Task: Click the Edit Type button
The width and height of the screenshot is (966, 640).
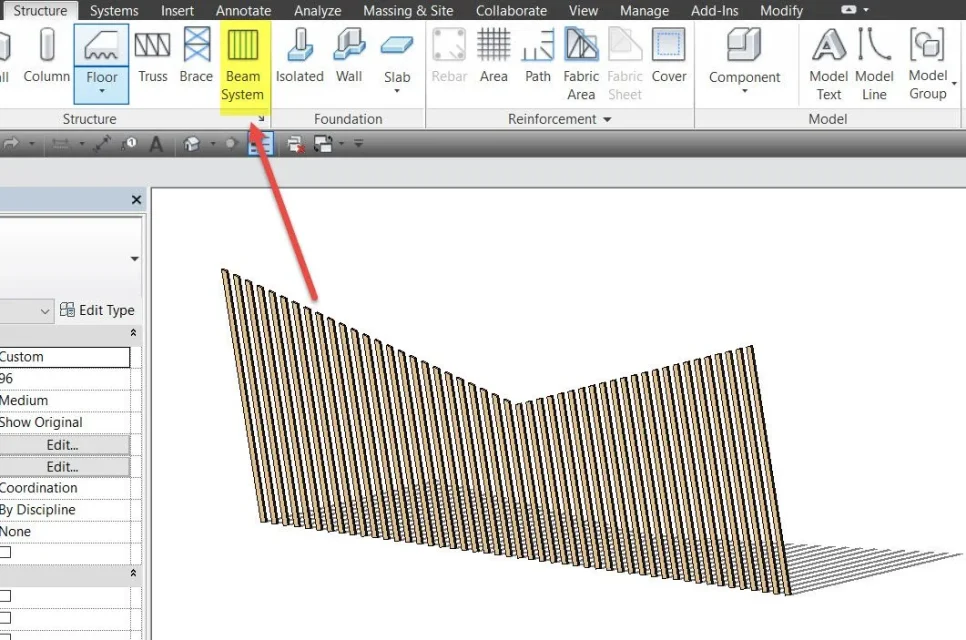Action: 97,310
